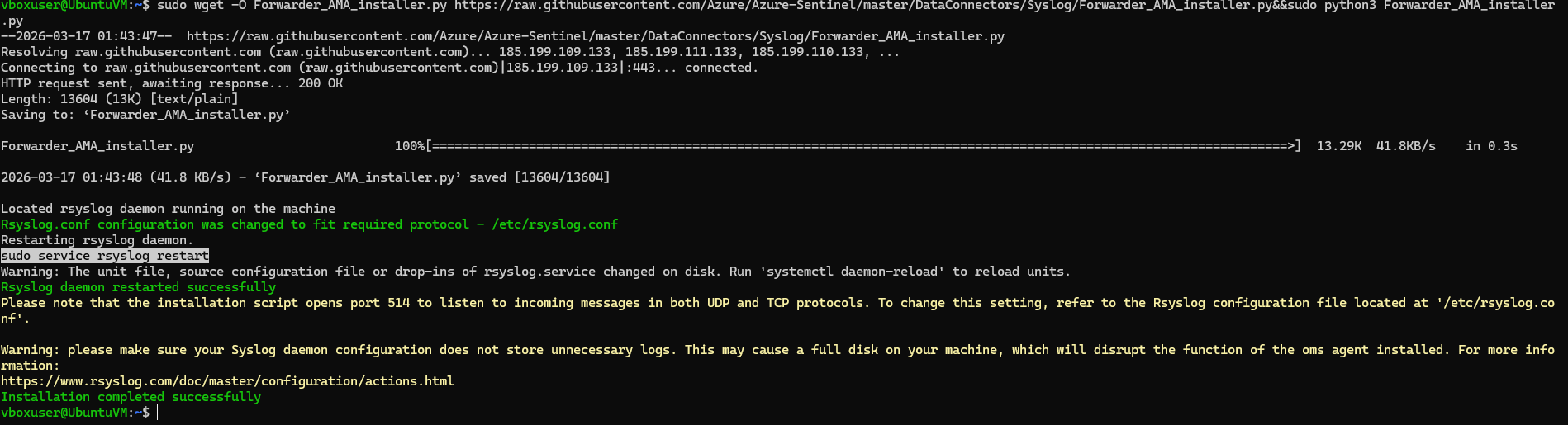This screenshot has height=425, width=1568.
Task: Click the 'Rsyslog daemon restarted successfully' message
Action: 138,287
